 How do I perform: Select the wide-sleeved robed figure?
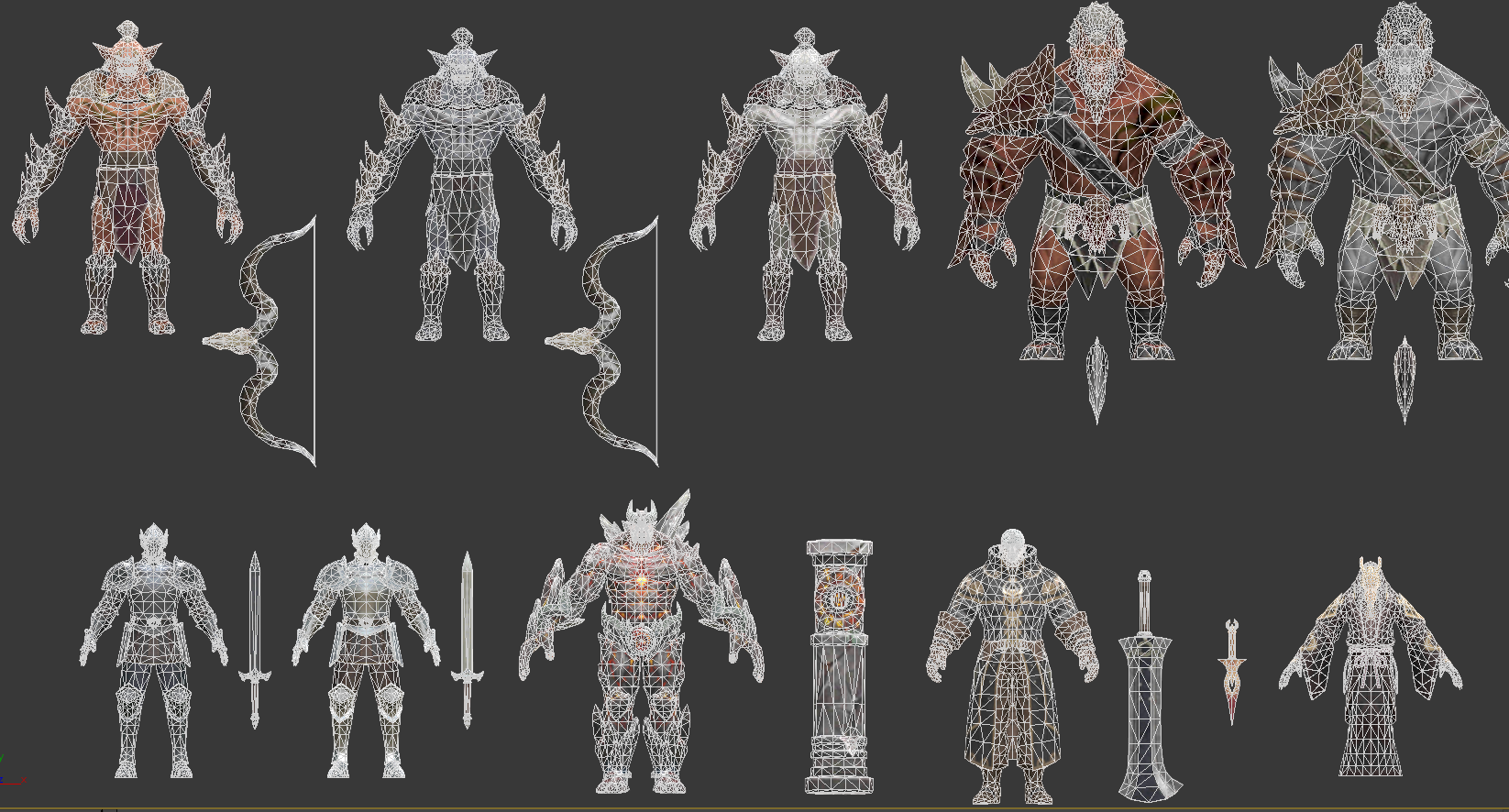(x=1371, y=666)
